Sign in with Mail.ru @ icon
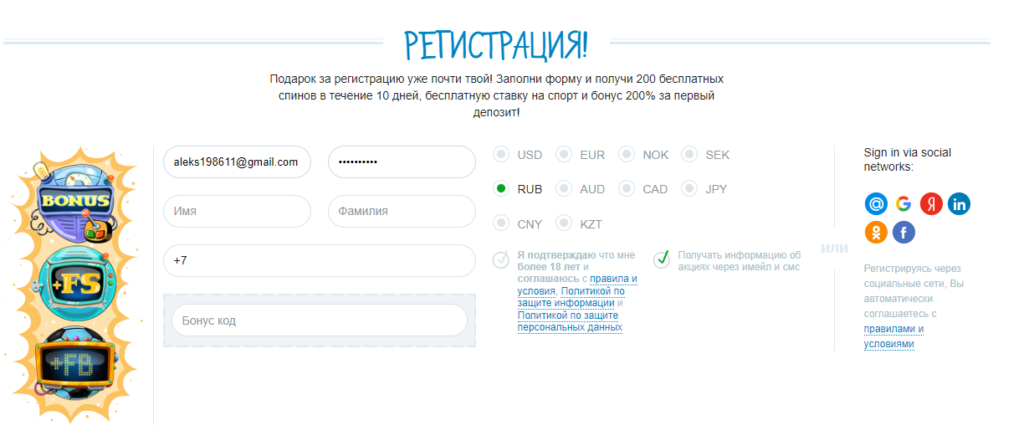This screenshot has height=441, width=1024. [876, 204]
